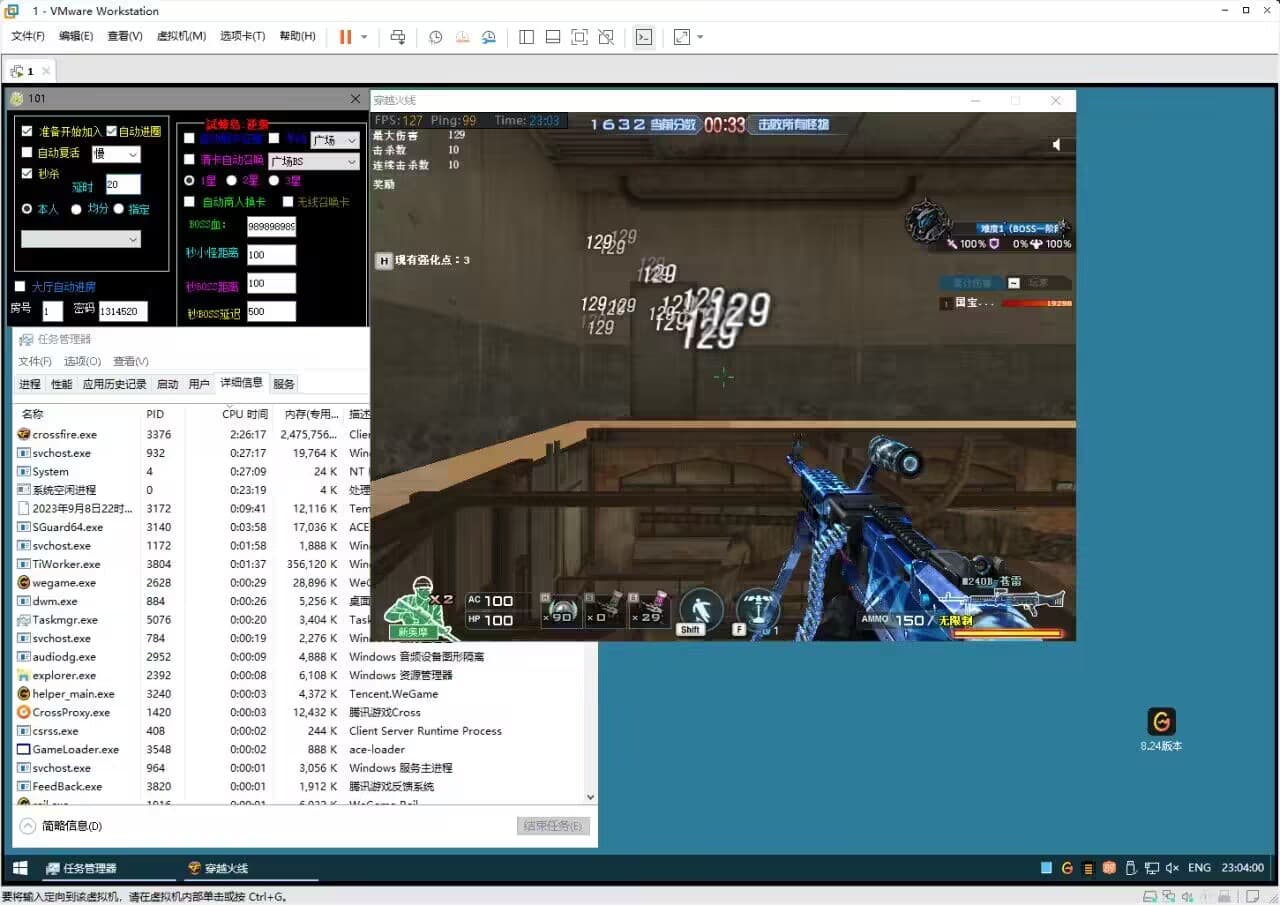Toggle Unity mode icon in VMware toolbar
Viewport: 1280px width, 905px height.
tap(606, 37)
